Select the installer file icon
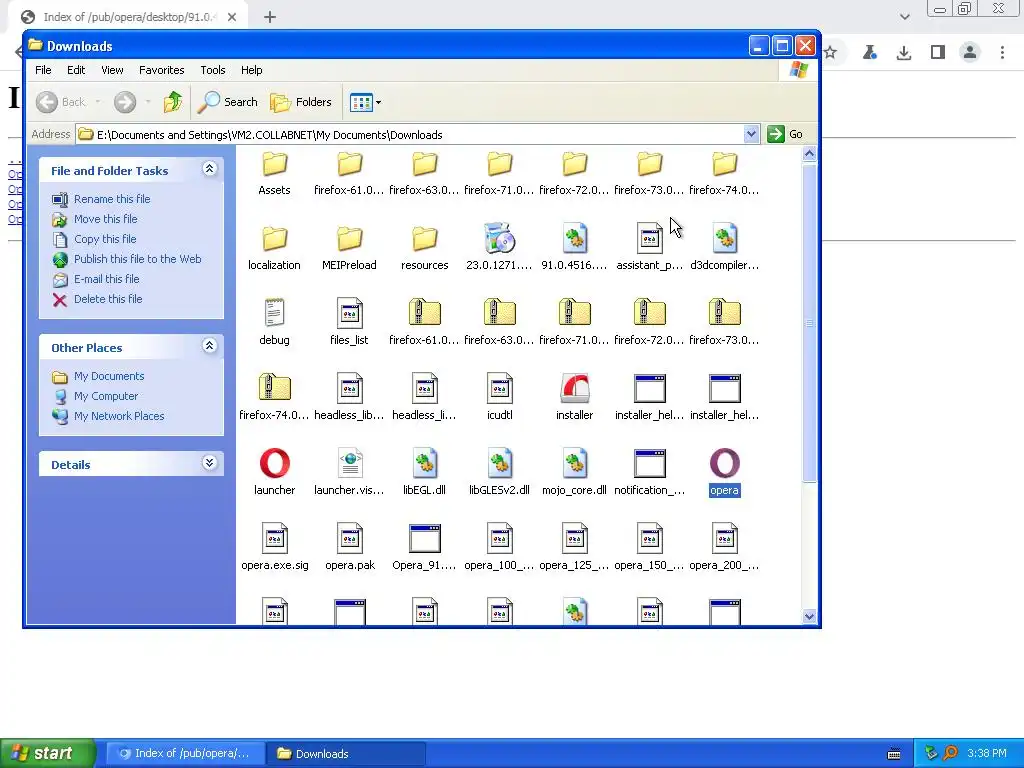The width and height of the screenshot is (1024, 768). 575,389
